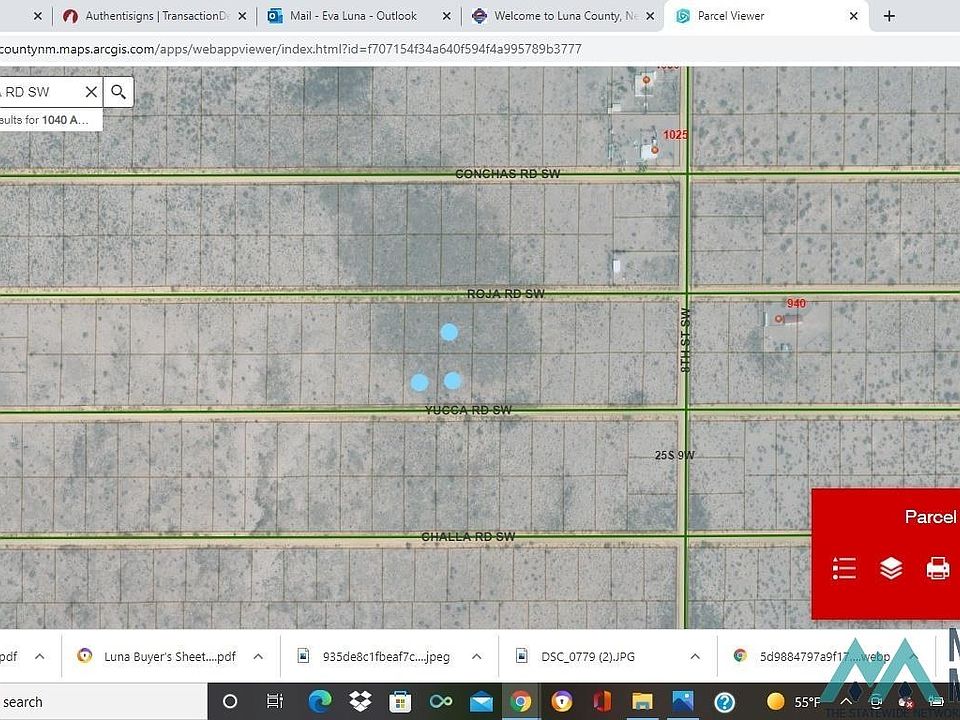Close the Parcel Viewer tab
This screenshot has width=960, height=720.
pos(854,17)
